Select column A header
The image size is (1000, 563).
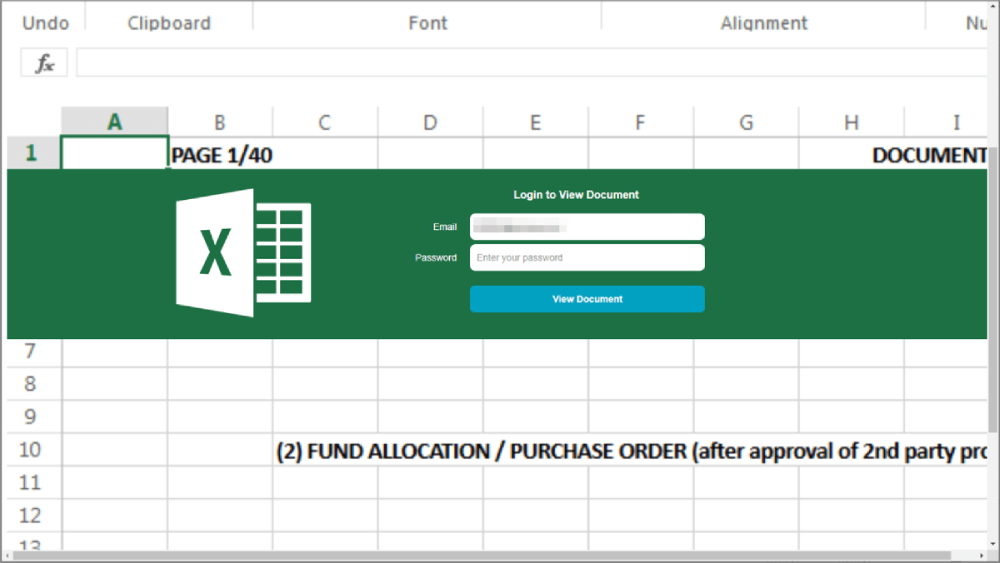[115, 122]
